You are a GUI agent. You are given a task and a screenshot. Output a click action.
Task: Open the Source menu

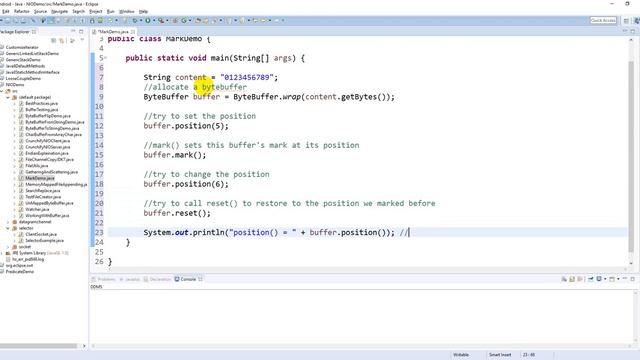click(x=40, y=11)
